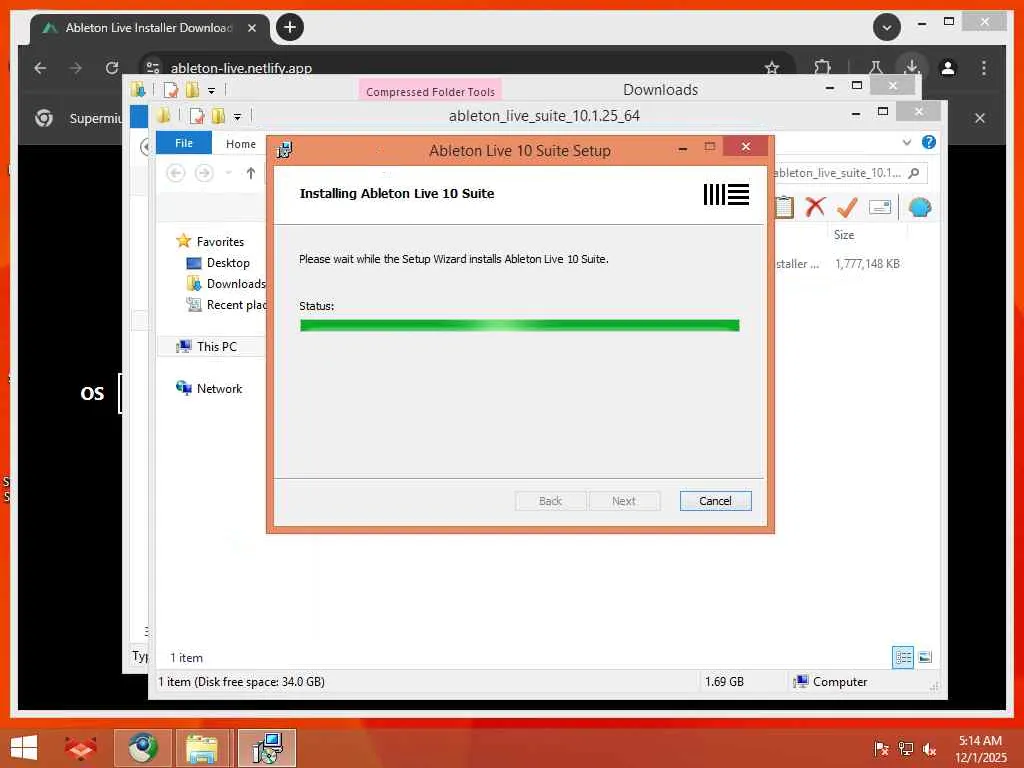Open a new Chrome tab
The height and width of the screenshot is (768, 1024).
pos(290,27)
